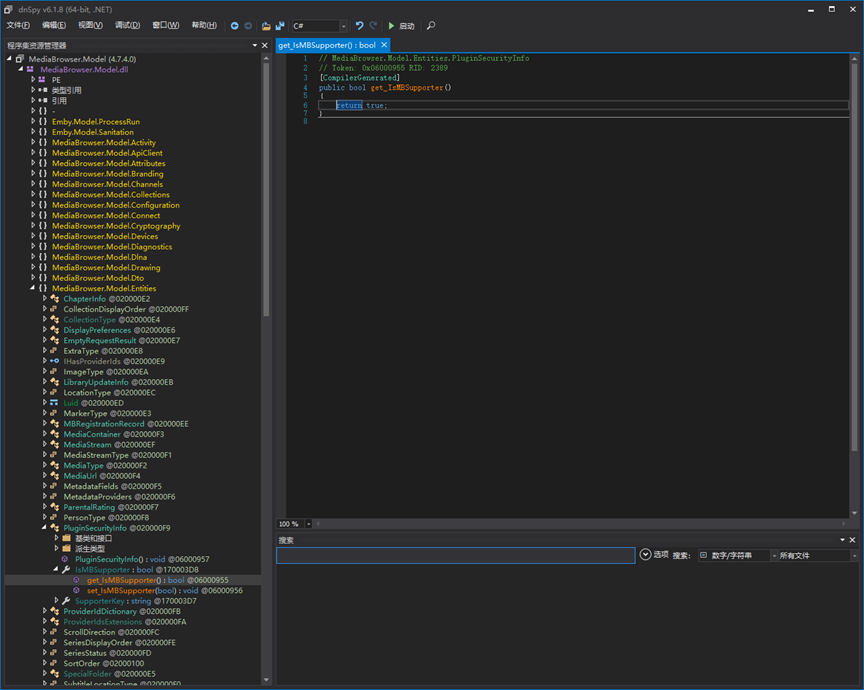Click the search magnifier icon in toolbar

431,26
